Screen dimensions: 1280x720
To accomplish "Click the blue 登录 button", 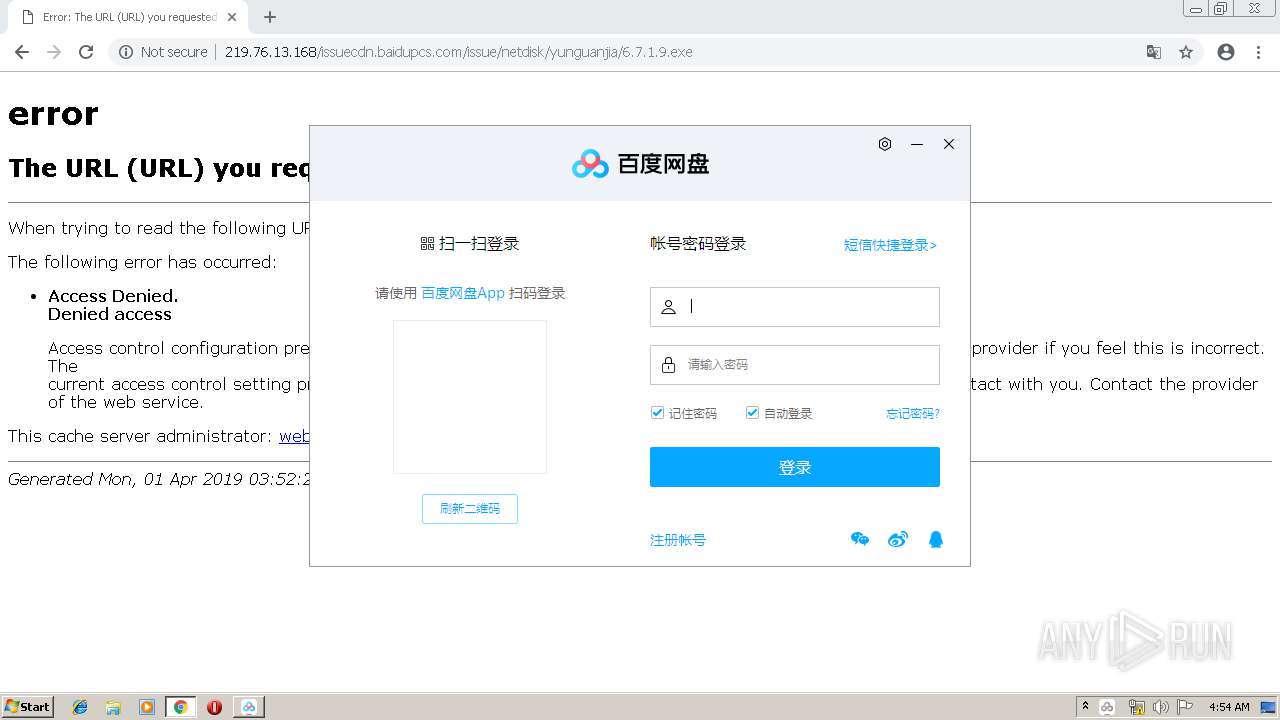I will pyautogui.click(x=795, y=467).
